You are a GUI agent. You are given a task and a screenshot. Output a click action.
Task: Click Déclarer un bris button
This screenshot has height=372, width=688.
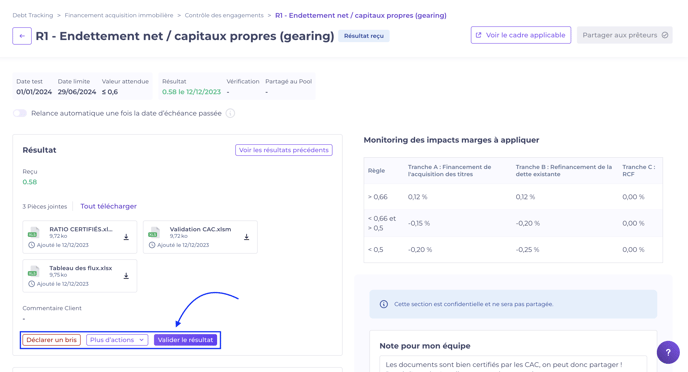(x=51, y=340)
